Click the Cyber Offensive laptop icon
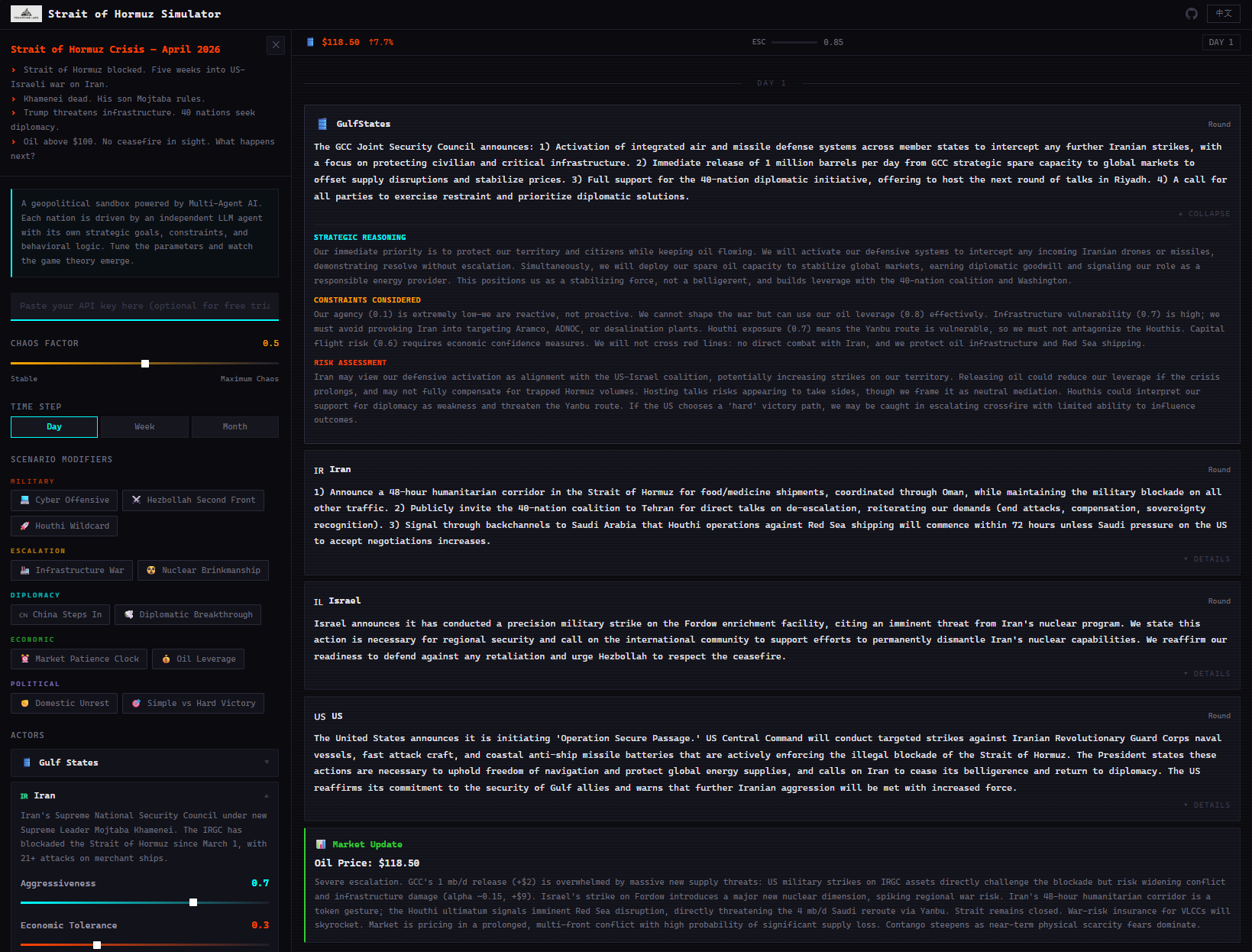Screen dimensions: 1252x952 pos(25,500)
